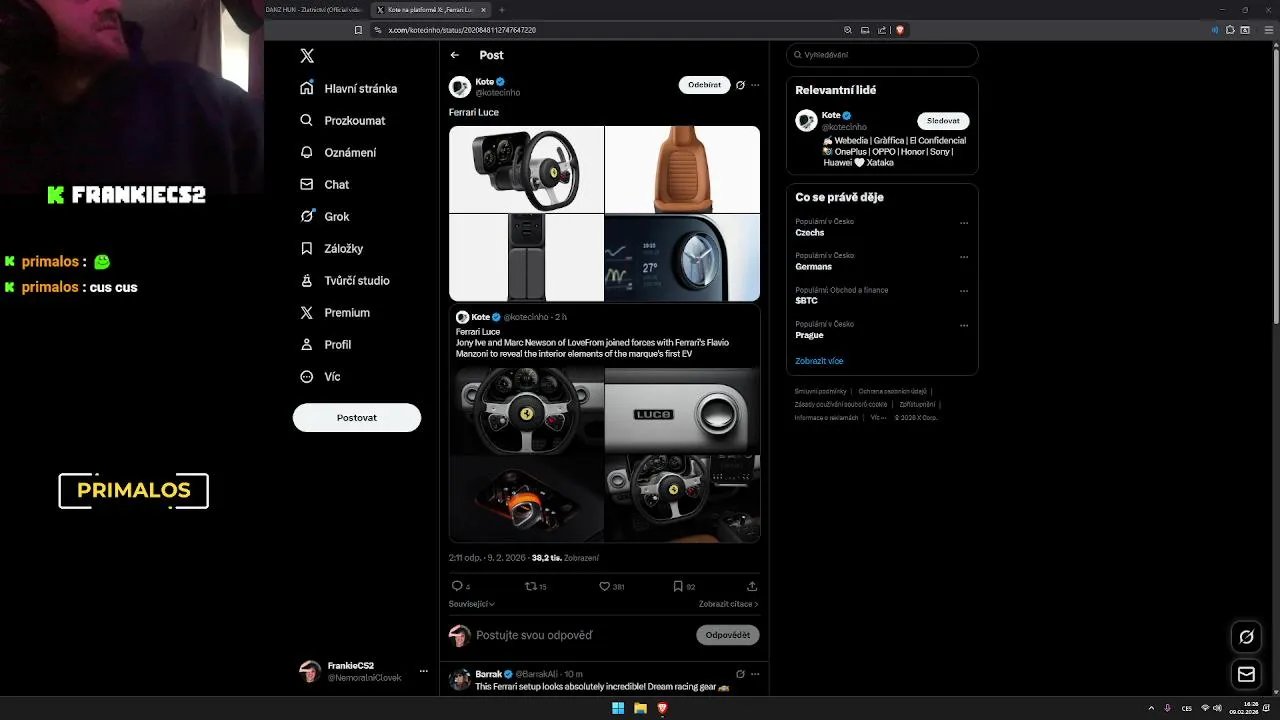The height and width of the screenshot is (720, 1280).
Task: Click Odpovědět reply button
Action: (727, 635)
